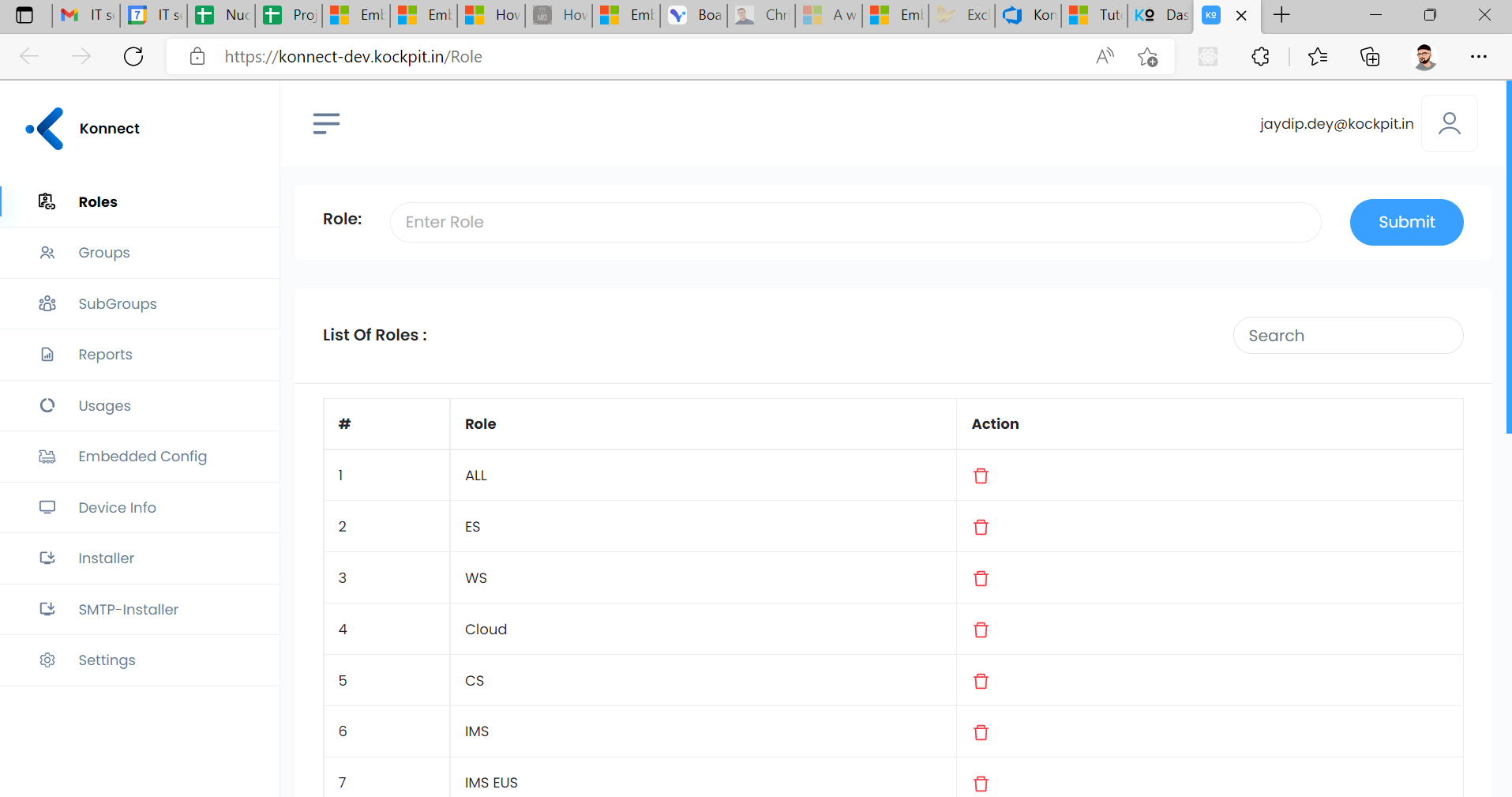The height and width of the screenshot is (797, 1512).
Task: Delete the ALL role
Action: click(x=981, y=476)
